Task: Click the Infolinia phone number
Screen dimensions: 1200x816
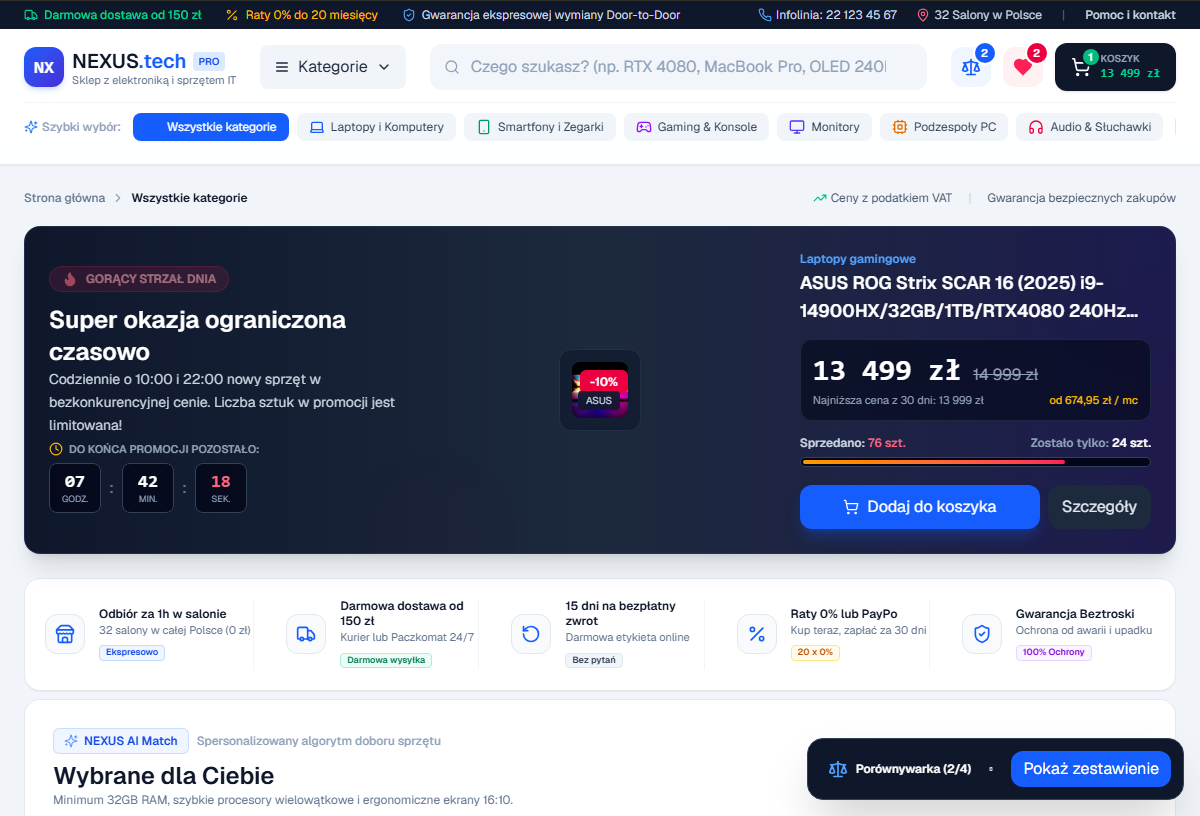Action: tap(836, 15)
